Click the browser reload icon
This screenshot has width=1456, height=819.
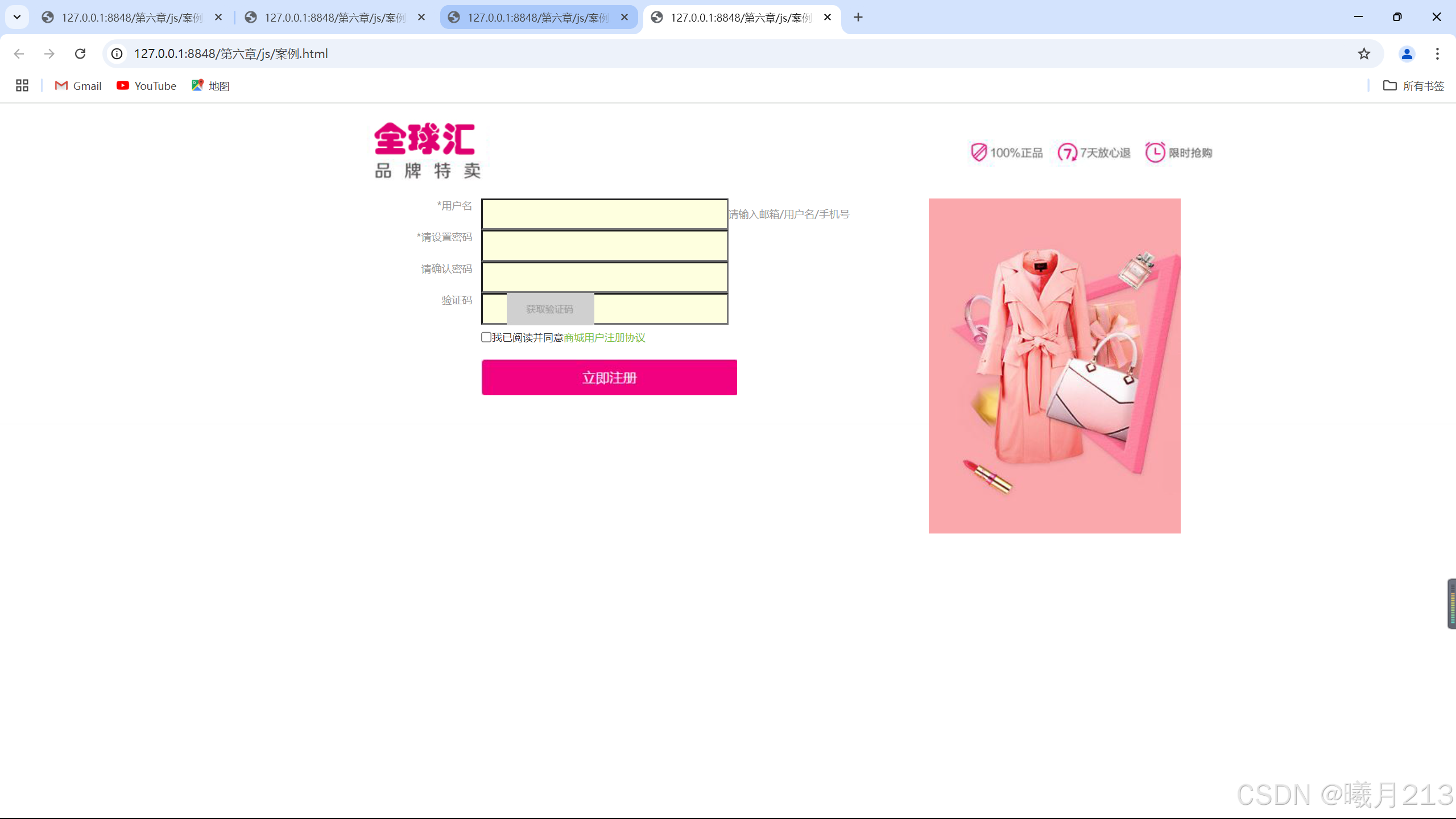(80, 53)
